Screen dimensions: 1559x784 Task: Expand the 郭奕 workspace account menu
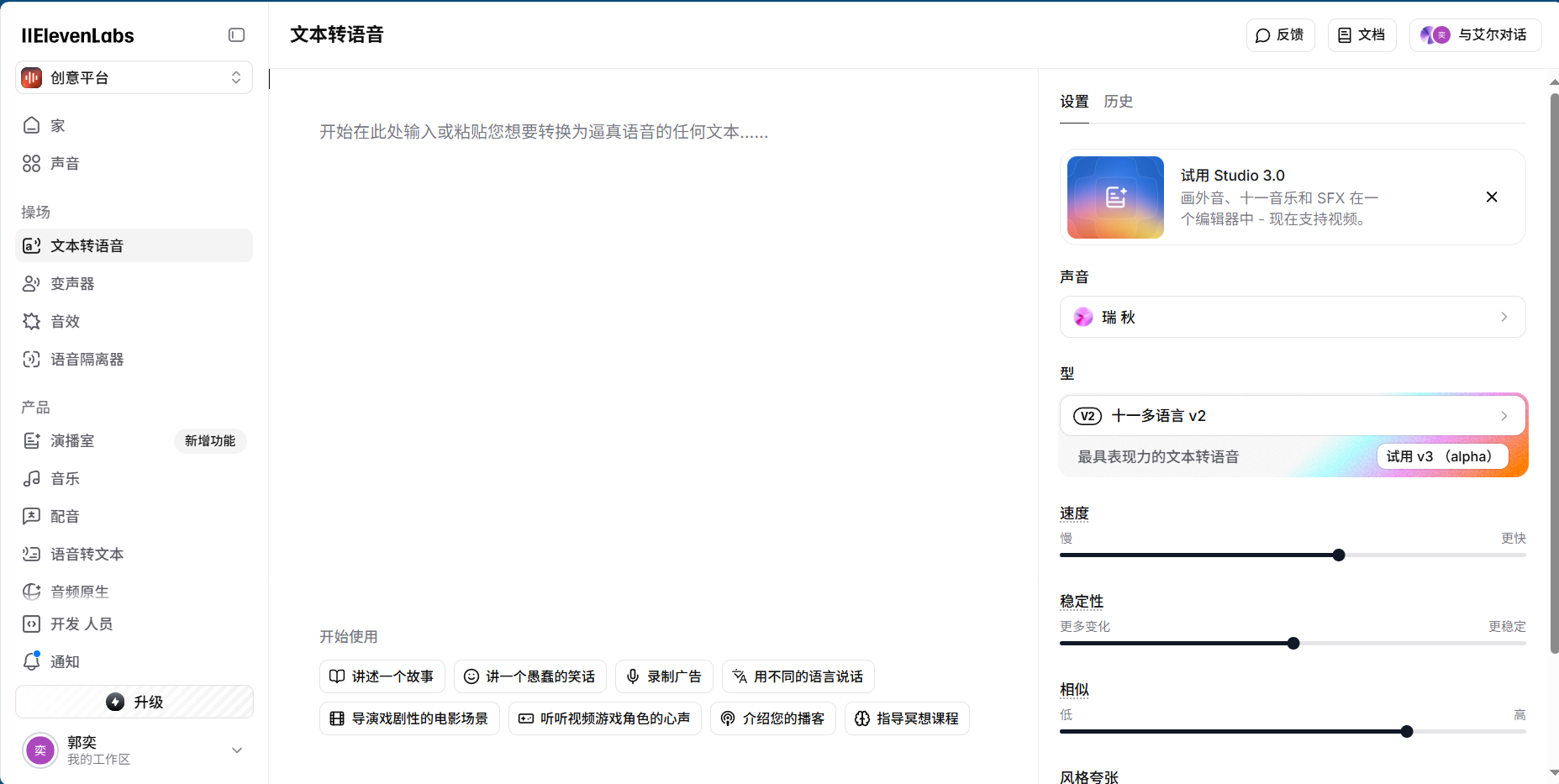(237, 750)
